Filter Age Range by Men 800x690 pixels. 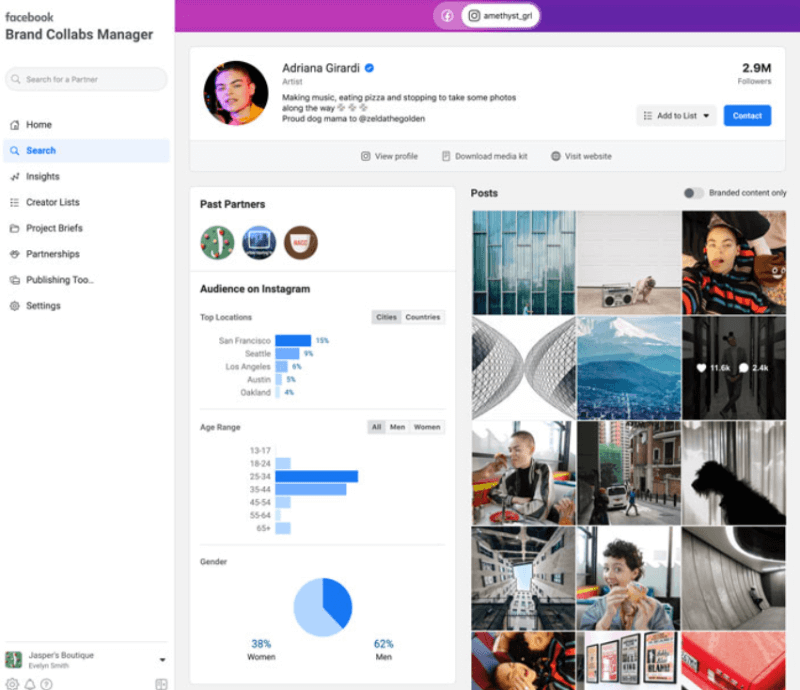click(x=397, y=427)
